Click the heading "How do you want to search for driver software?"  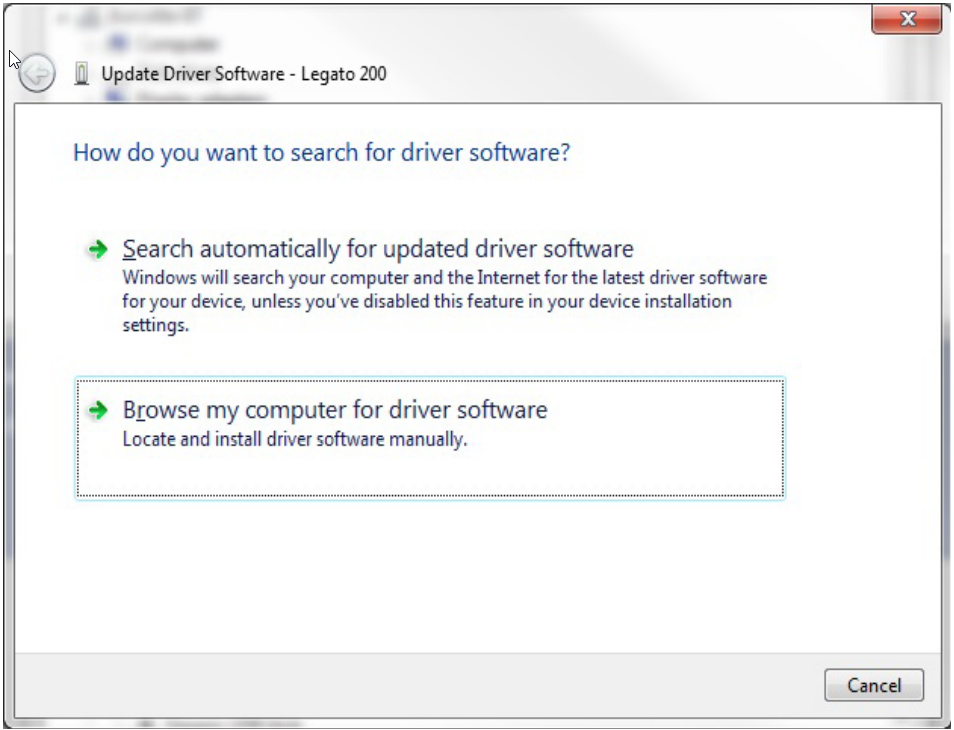pos(322,152)
